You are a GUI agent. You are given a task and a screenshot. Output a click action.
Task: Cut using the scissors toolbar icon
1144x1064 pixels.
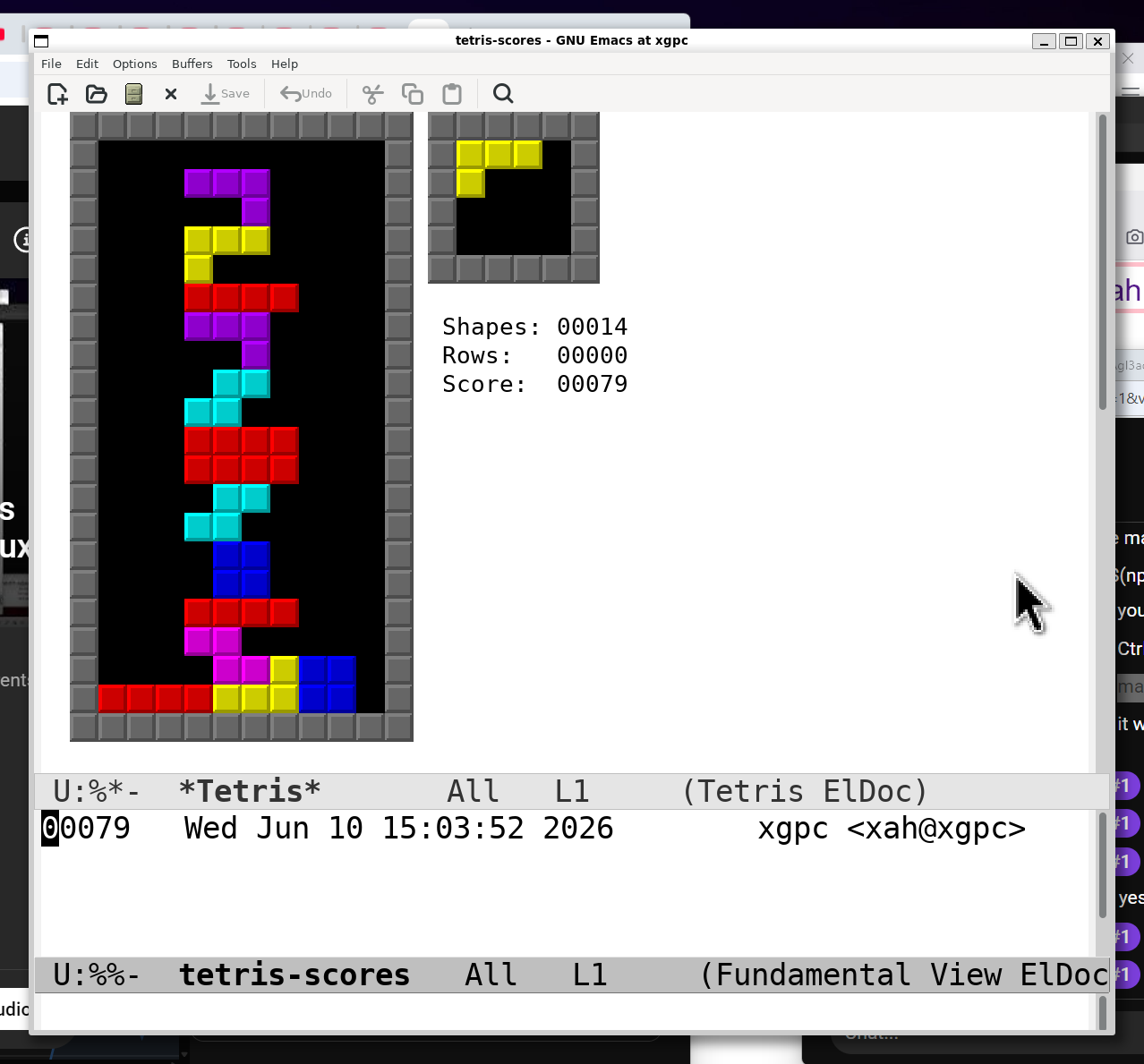372,94
